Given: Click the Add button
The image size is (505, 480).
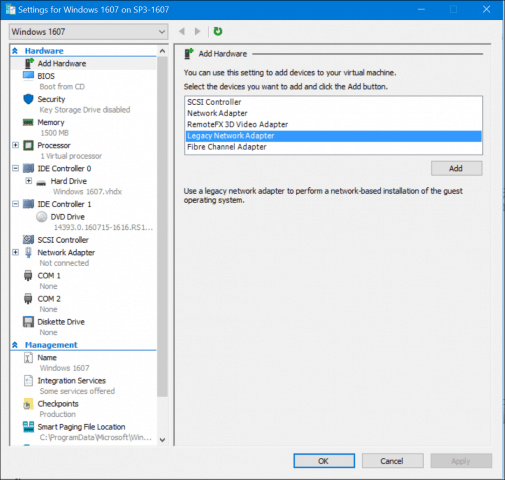Looking at the screenshot, I should coord(456,168).
